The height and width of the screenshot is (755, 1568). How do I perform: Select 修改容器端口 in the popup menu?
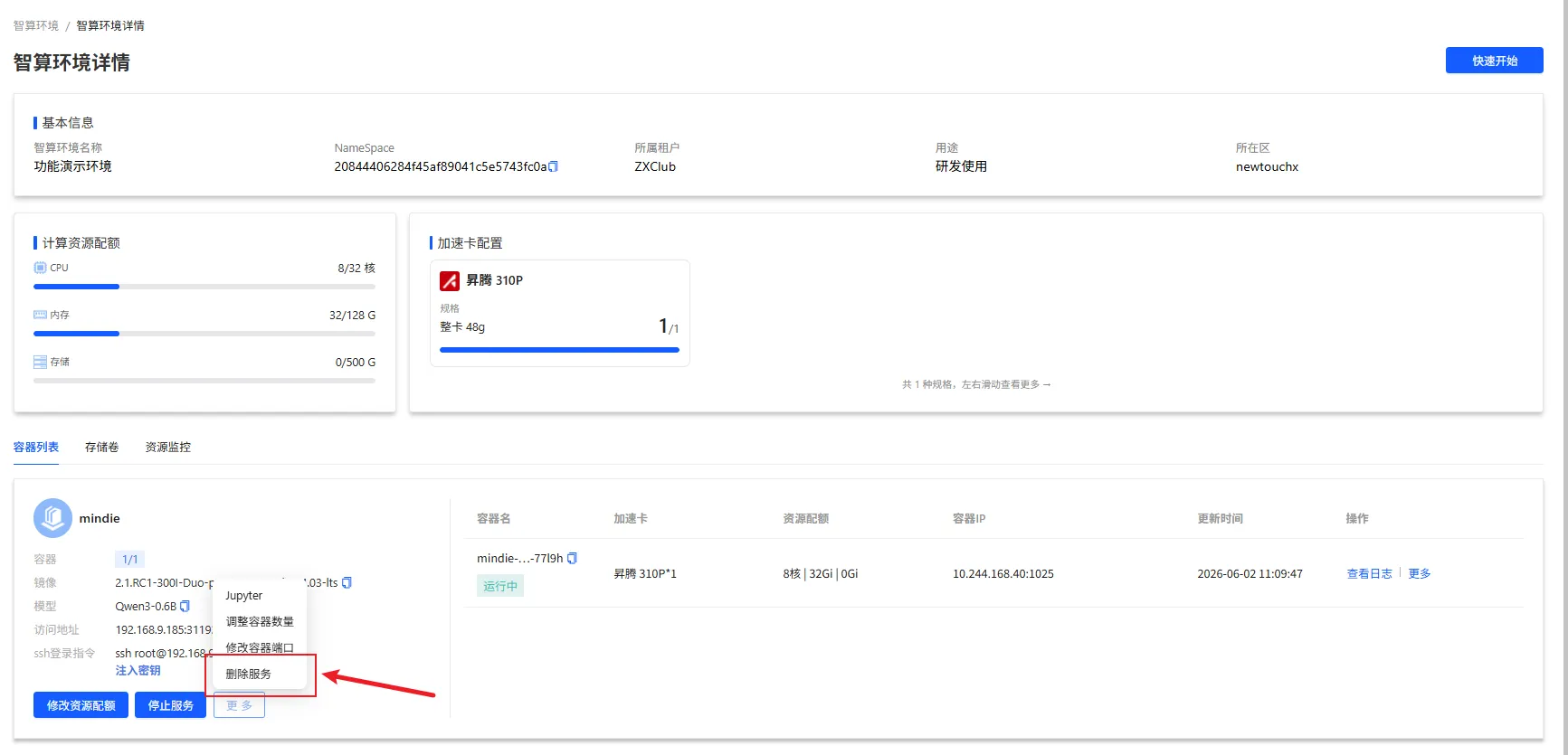(260, 647)
